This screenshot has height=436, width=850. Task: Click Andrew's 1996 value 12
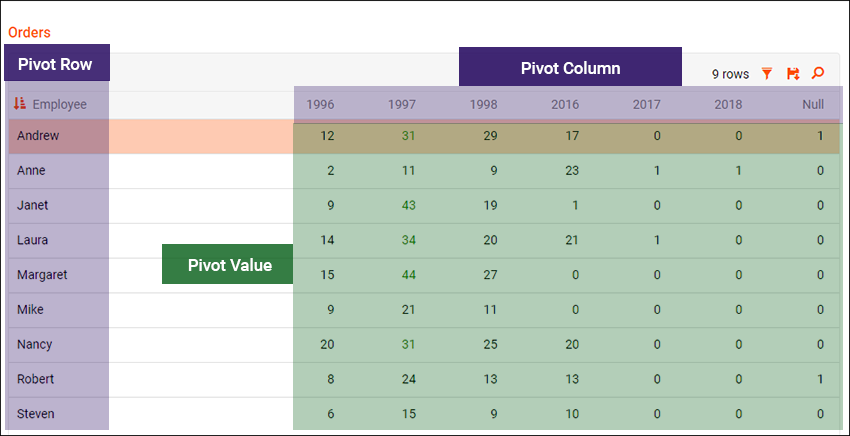click(x=327, y=136)
